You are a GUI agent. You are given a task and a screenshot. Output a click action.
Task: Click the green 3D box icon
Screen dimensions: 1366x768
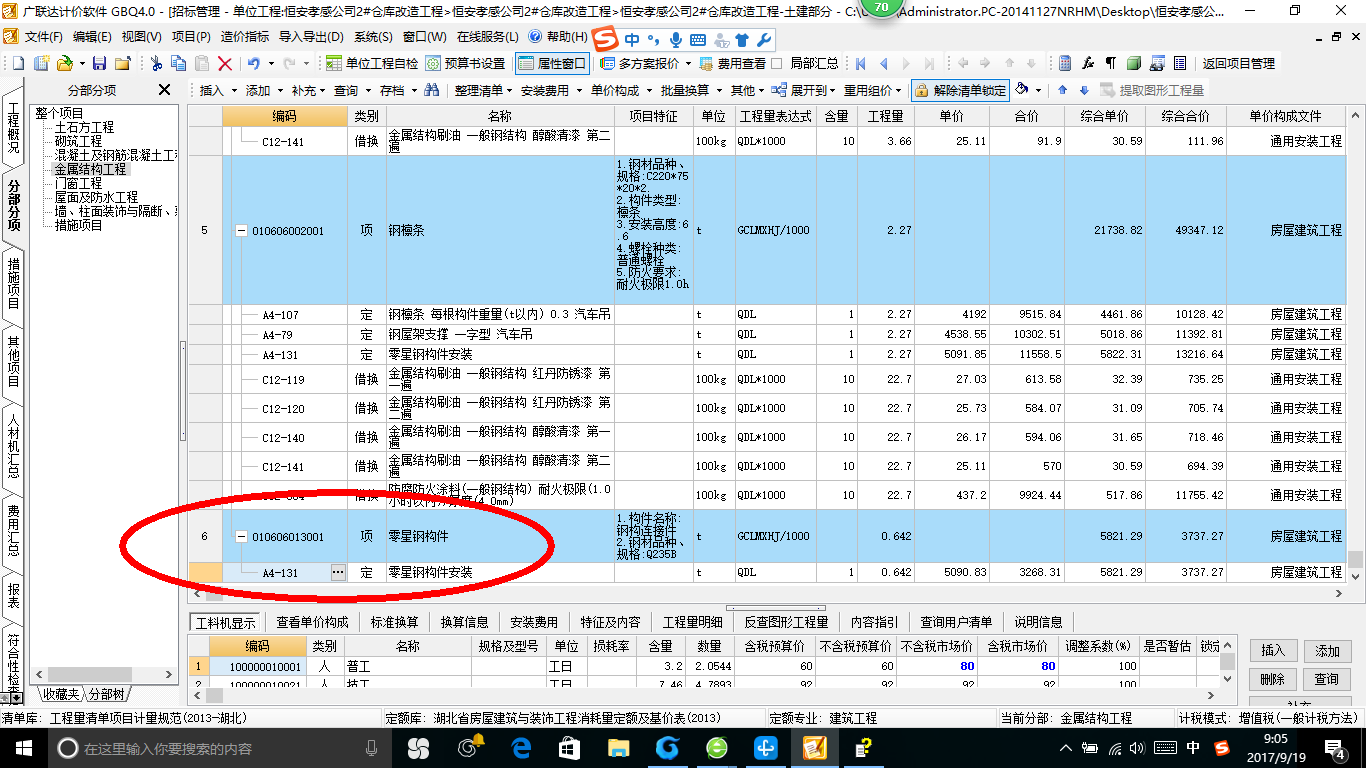click(x=1134, y=63)
